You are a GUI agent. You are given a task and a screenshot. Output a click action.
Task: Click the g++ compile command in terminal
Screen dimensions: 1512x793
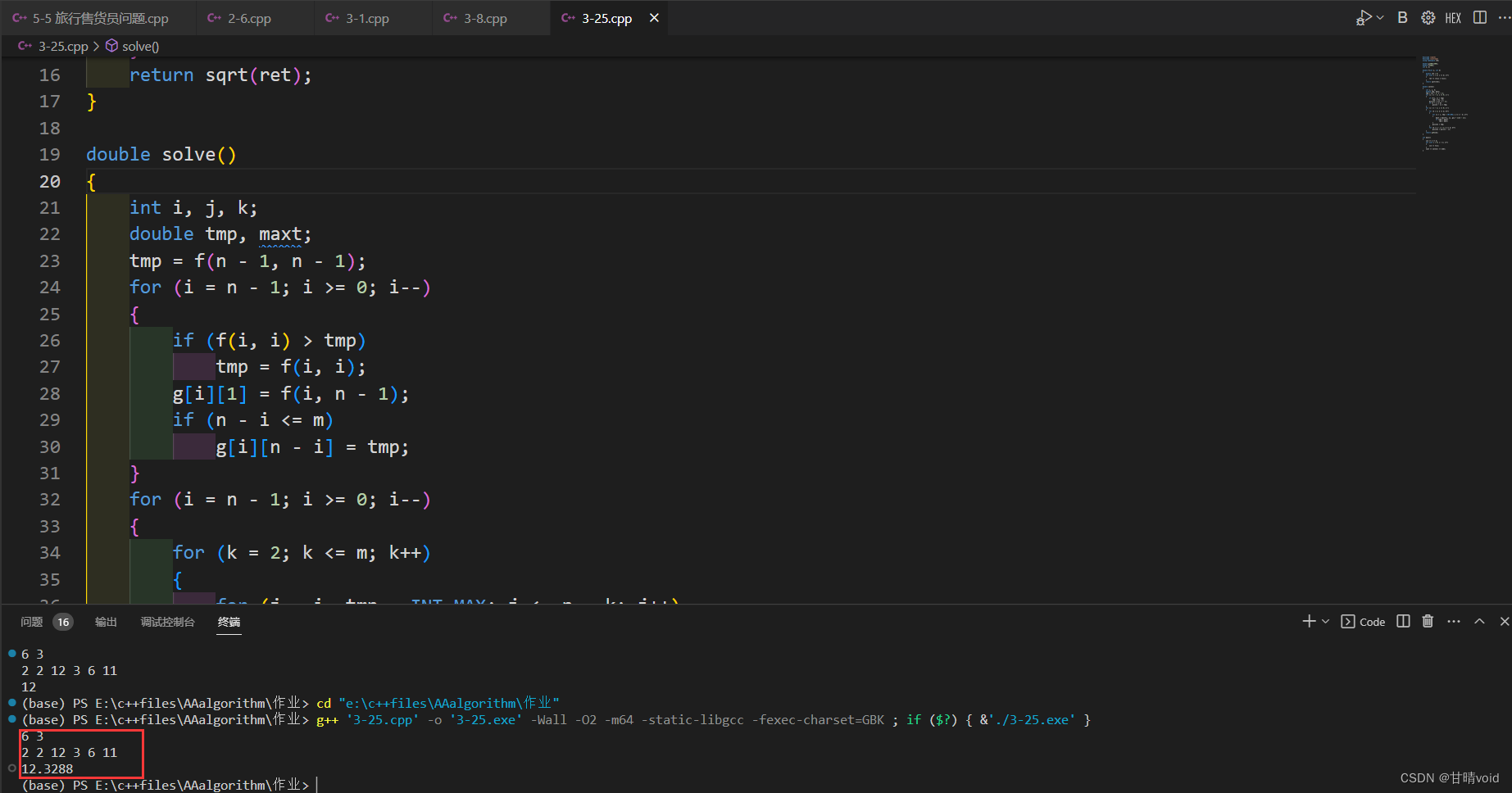pos(703,720)
